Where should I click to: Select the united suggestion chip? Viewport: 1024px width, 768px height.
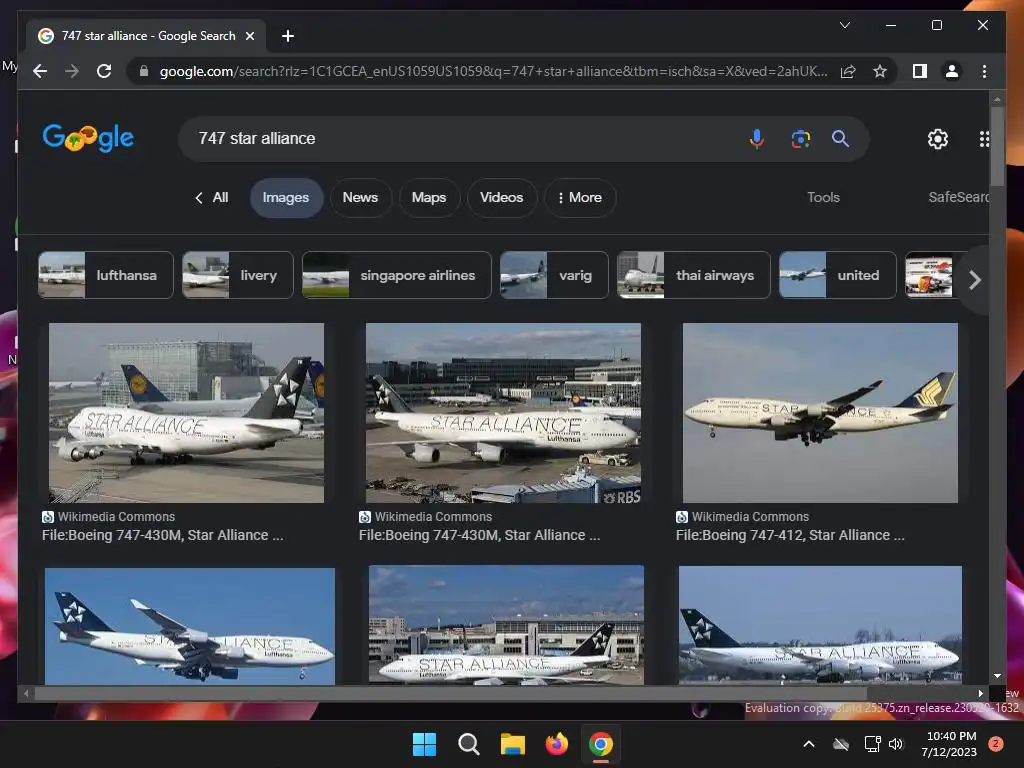tap(838, 275)
